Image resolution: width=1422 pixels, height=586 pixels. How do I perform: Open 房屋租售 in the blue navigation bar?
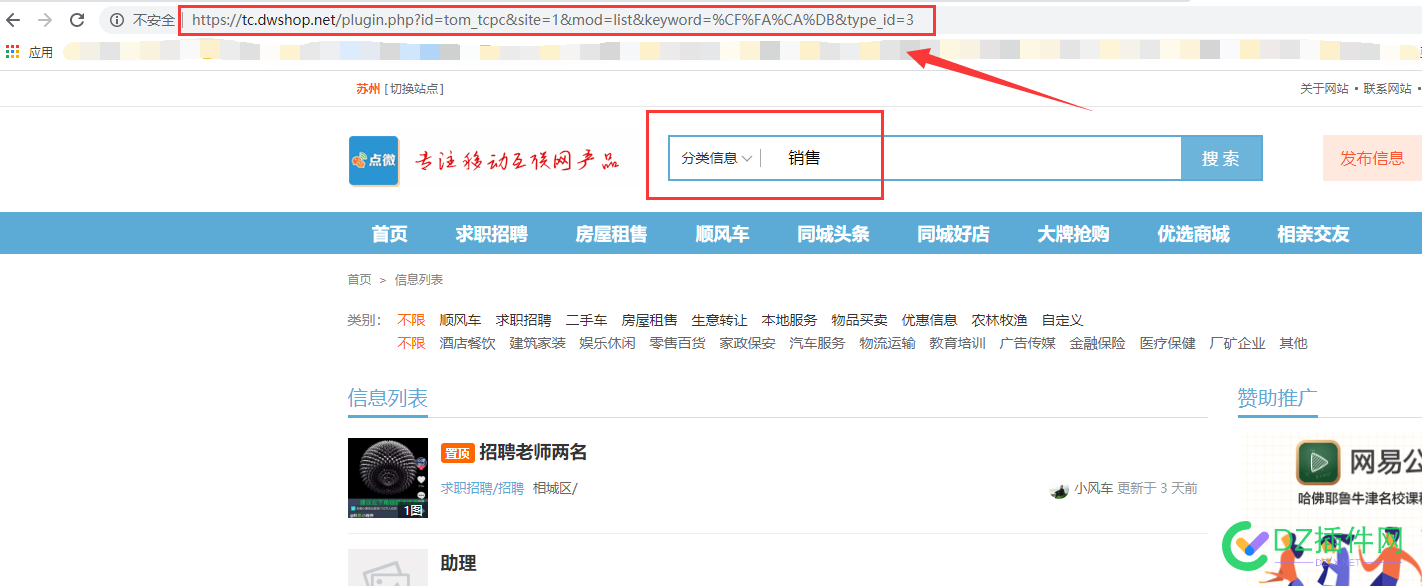(x=611, y=234)
